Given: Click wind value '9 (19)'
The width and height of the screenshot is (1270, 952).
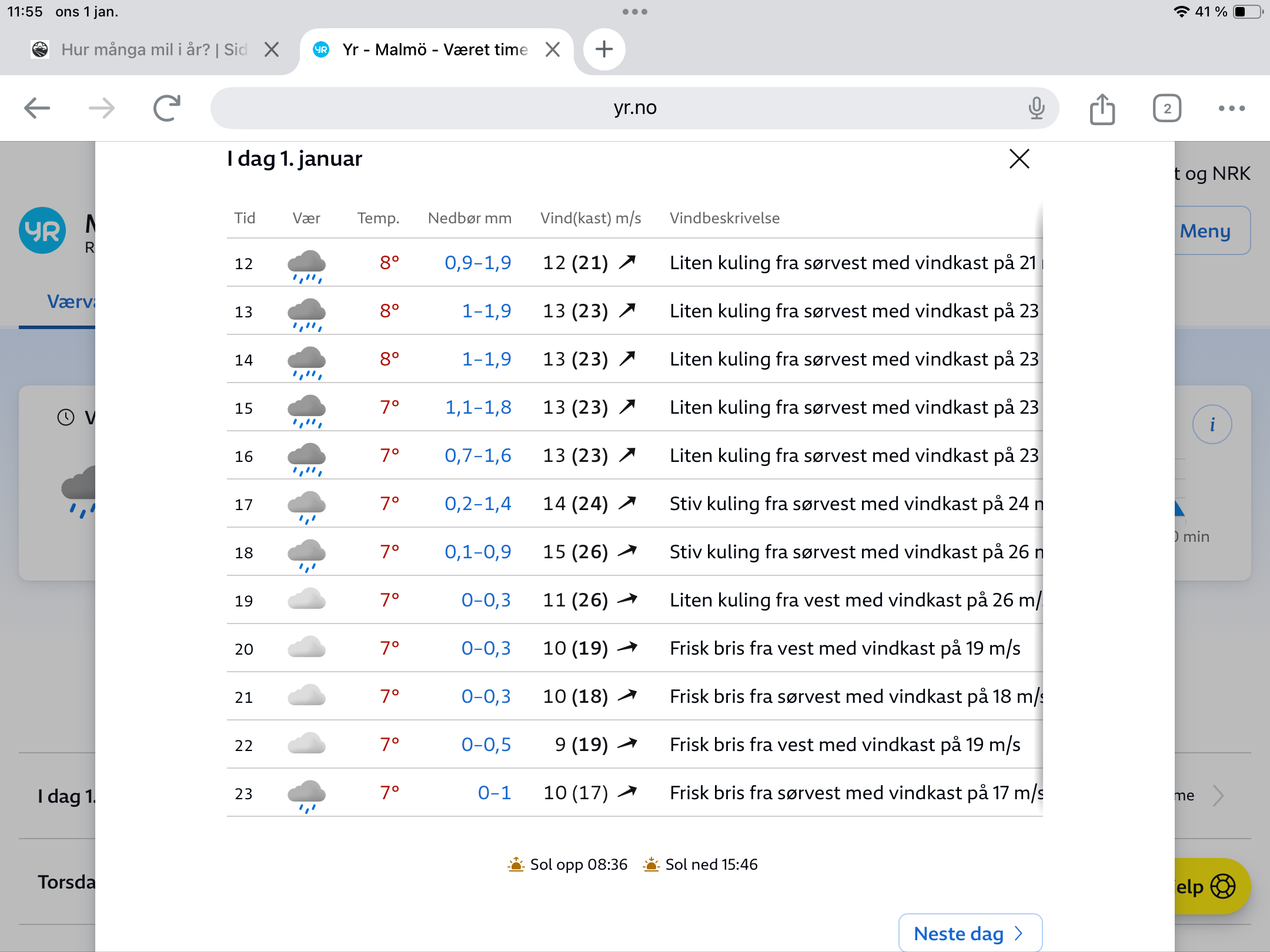Looking at the screenshot, I should coord(581,745).
